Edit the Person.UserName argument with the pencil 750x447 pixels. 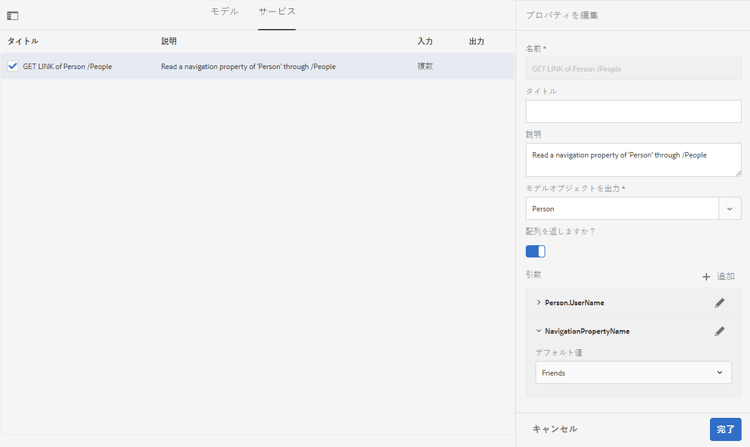719,303
